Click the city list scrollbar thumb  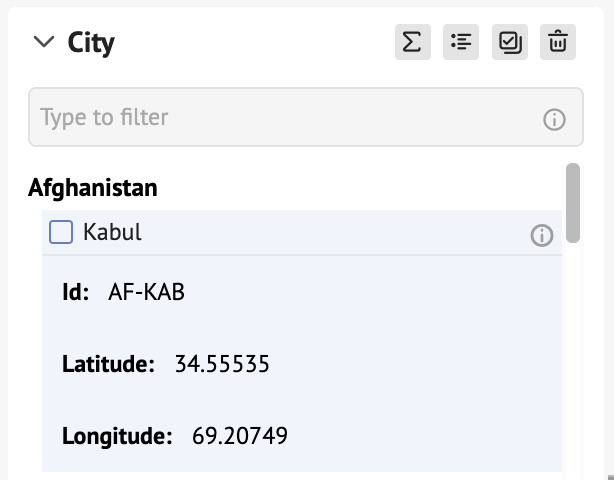[x=573, y=203]
